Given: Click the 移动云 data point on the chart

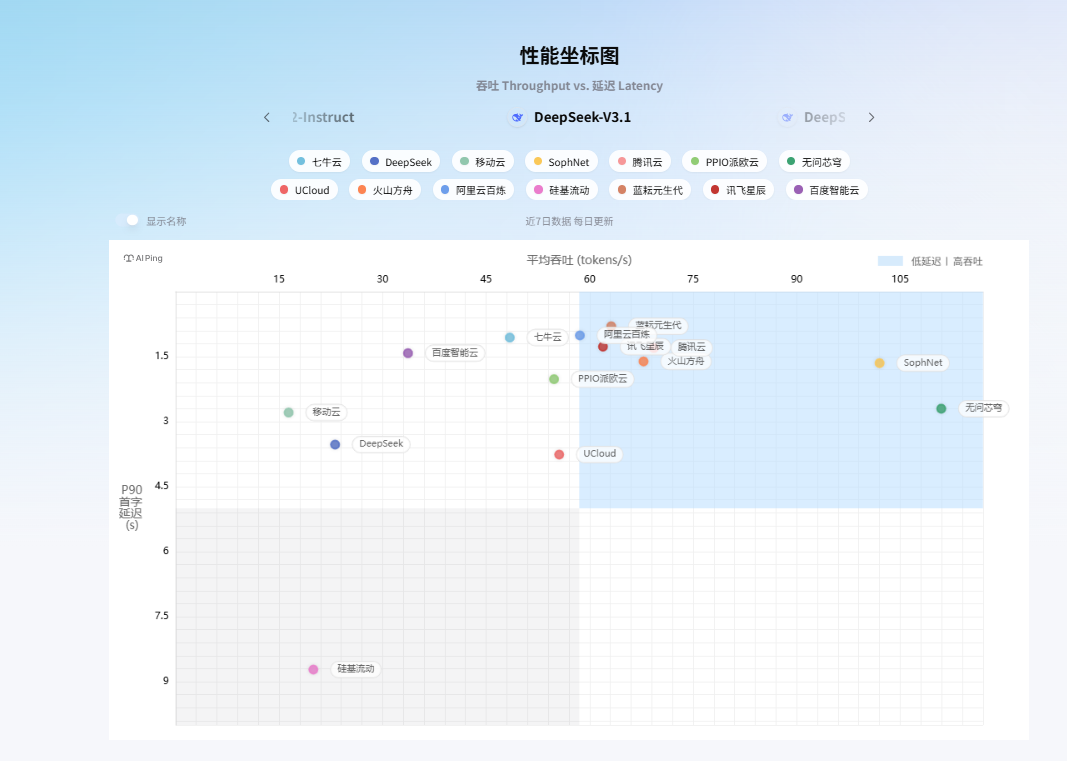Looking at the screenshot, I should (288, 412).
